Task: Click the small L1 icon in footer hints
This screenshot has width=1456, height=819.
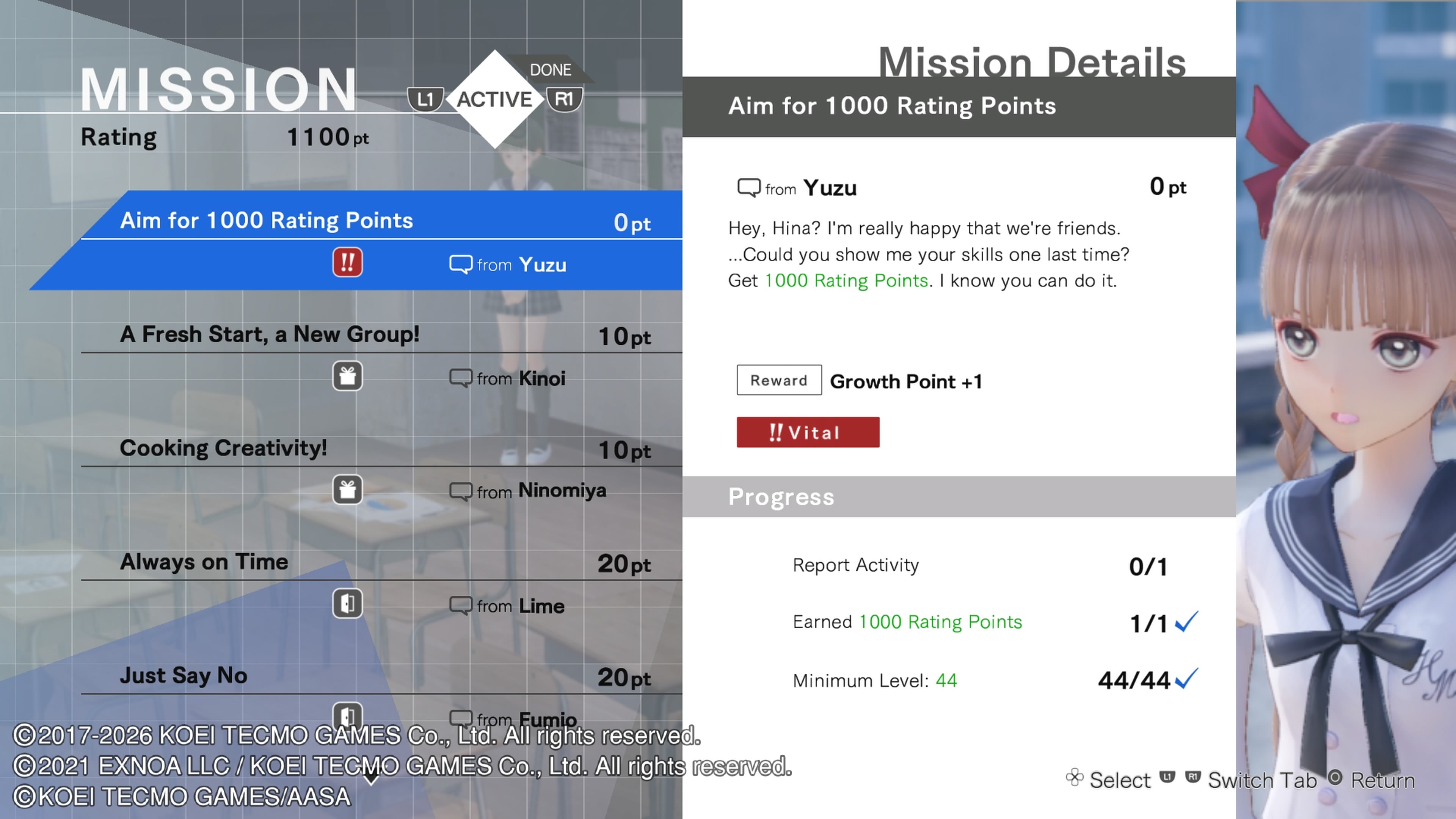Action: pyautogui.click(x=1167, y=777)
